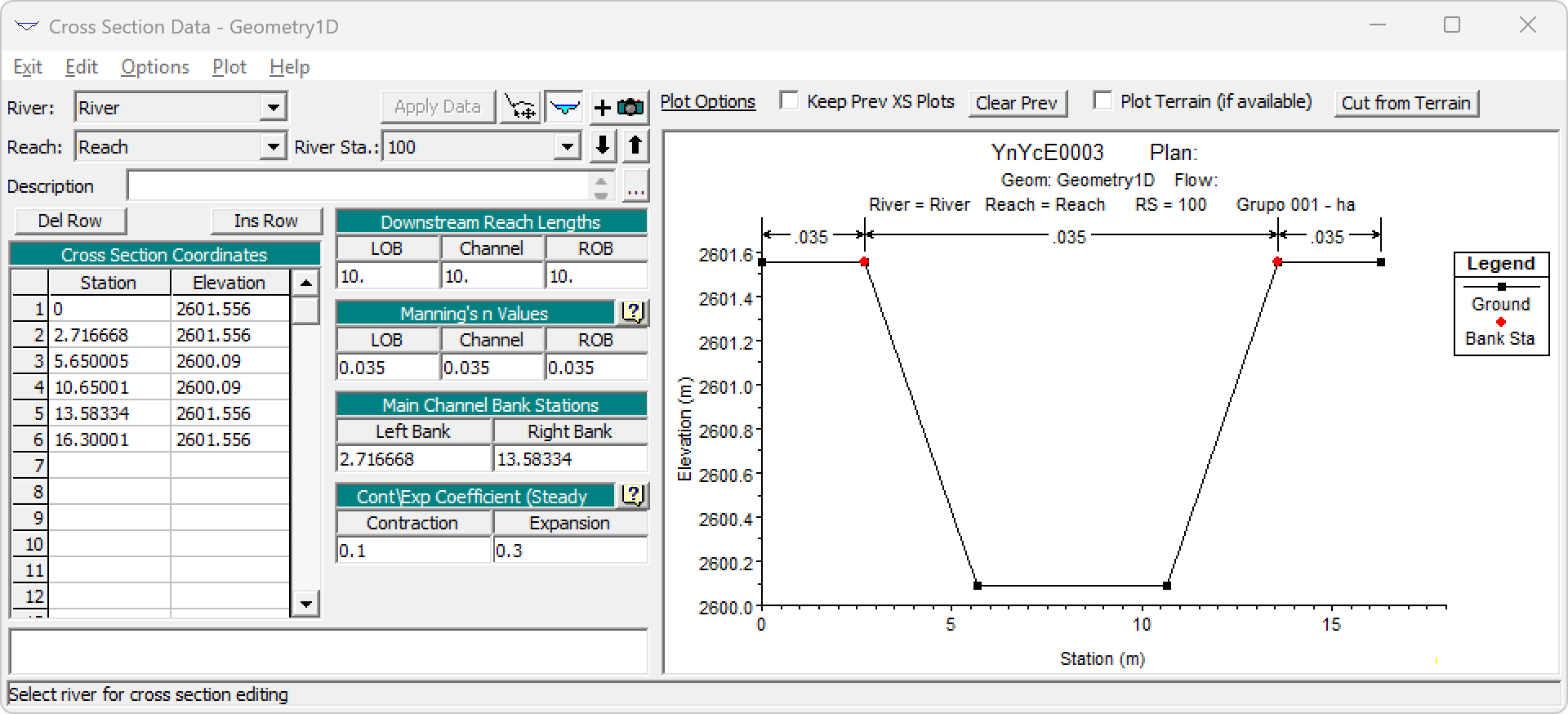Click the Cut from Terrain button
This screenshot has width=1568, height=714.
(x=1406, y=103)
